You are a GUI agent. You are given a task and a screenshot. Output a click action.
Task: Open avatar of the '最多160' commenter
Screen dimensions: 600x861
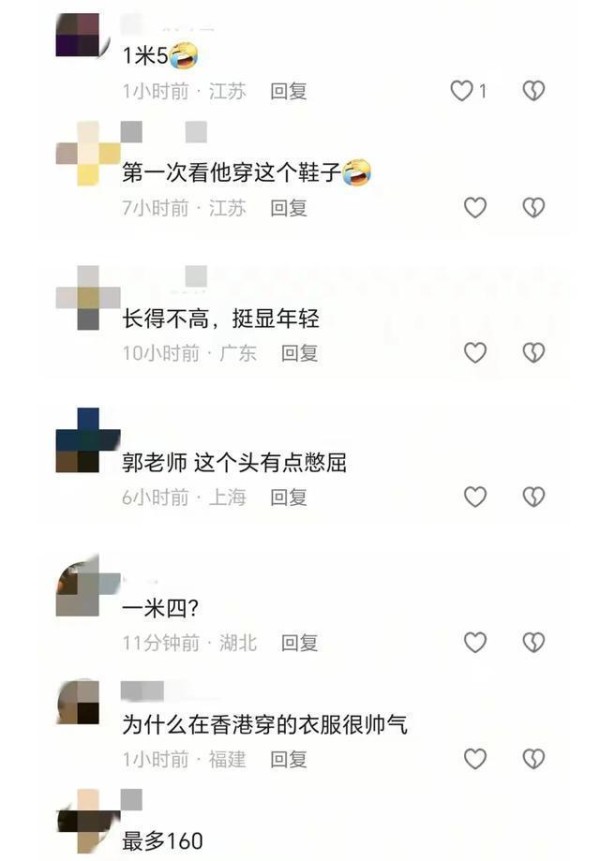88,821
